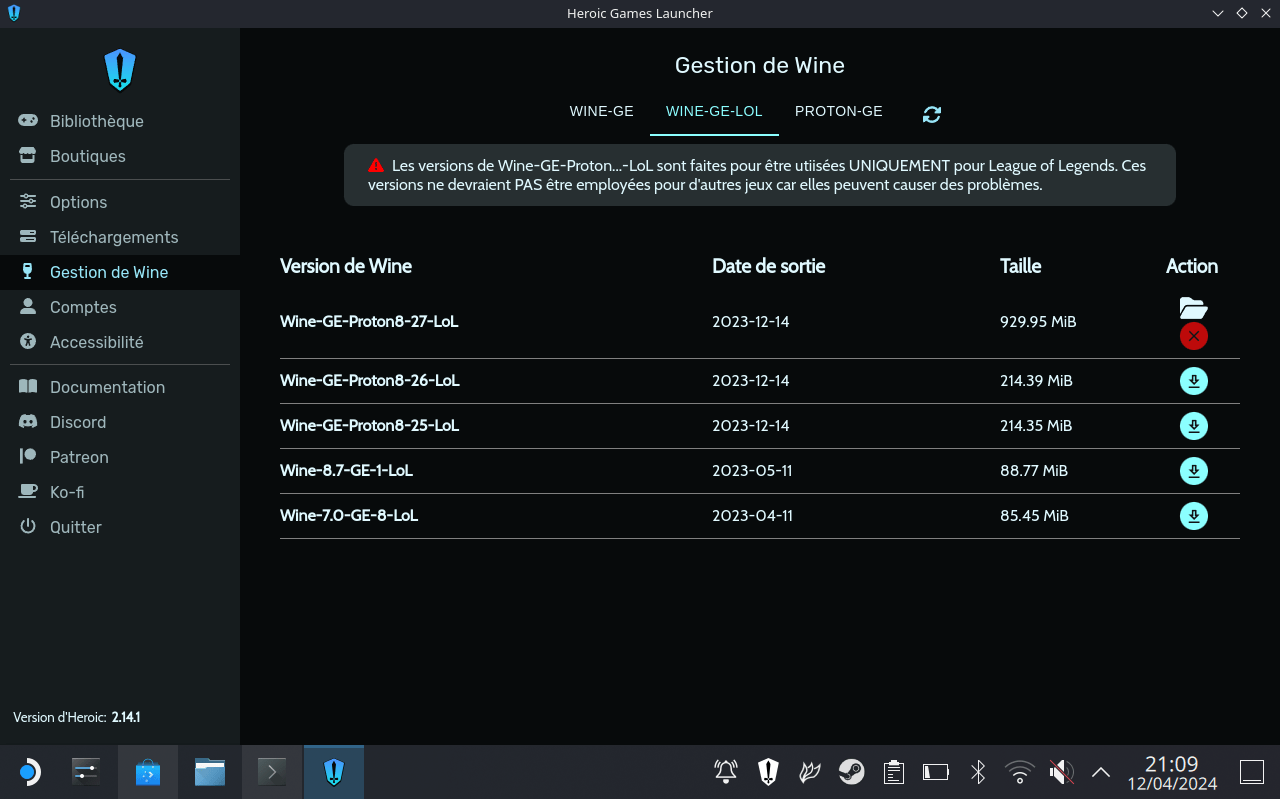
Task: Download Wine-GE-Proton8-26-LoL version
Action: pos(1194,381)
